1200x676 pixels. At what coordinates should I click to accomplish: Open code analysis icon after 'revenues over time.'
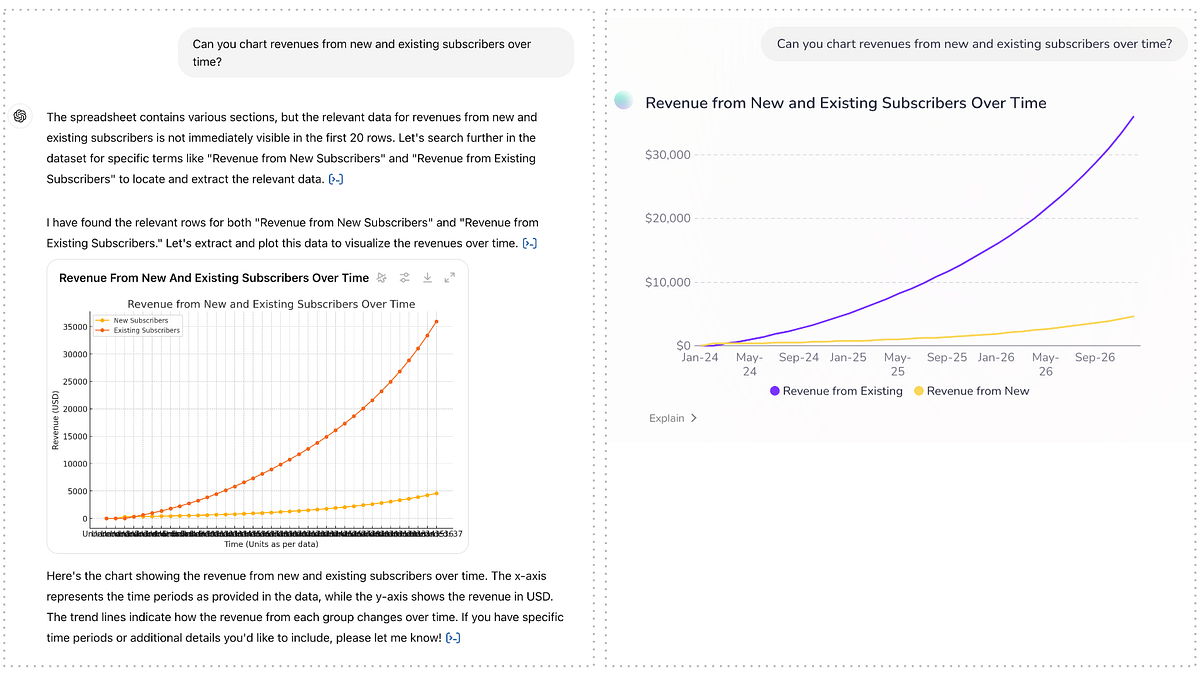click(530, 243)
